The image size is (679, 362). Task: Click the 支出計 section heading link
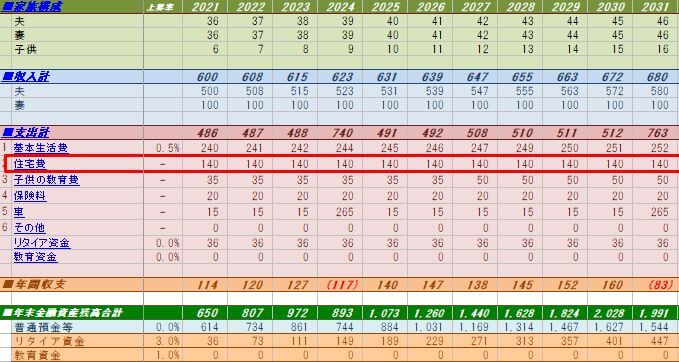26,133
